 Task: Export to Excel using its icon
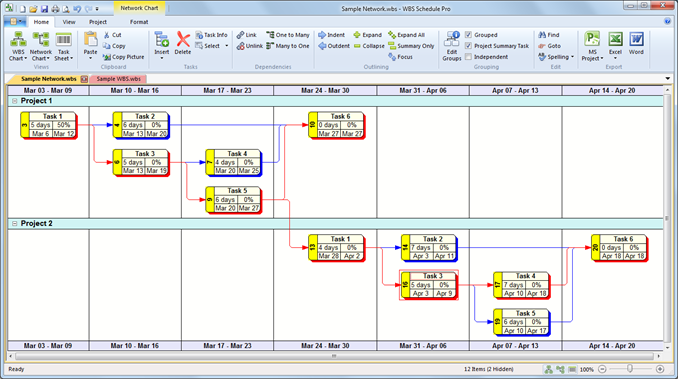pyautogui.click(x=615, y=39)
